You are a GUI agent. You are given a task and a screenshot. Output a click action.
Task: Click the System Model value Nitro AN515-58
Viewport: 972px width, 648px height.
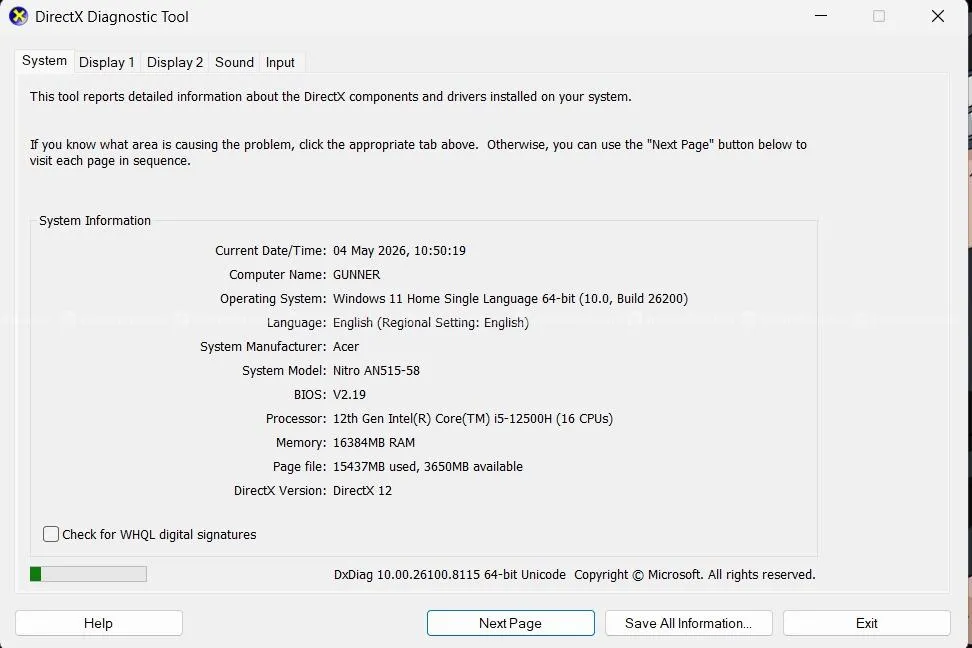click(376, 371)
